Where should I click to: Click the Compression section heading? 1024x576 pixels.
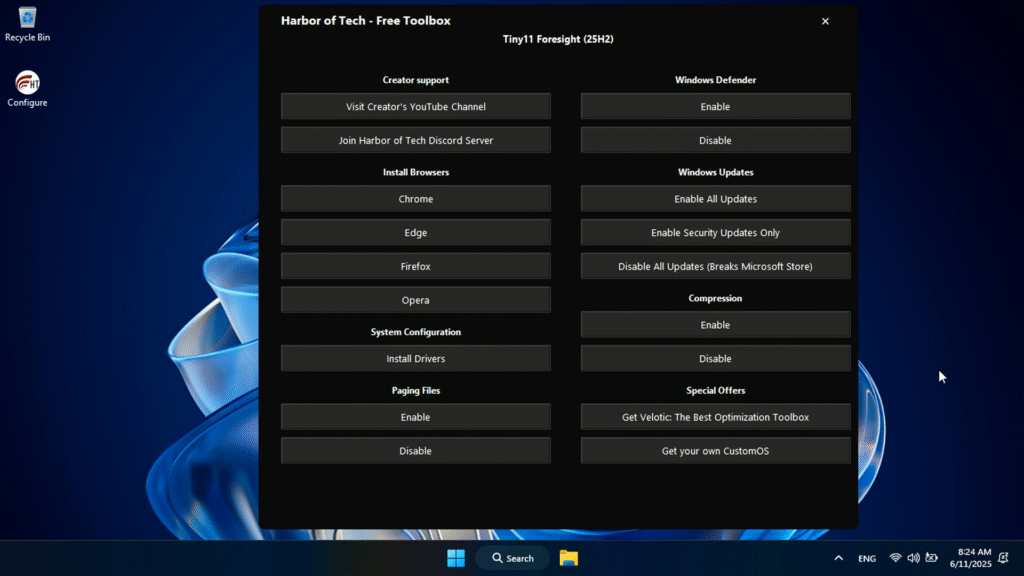[x=716, y=298]
